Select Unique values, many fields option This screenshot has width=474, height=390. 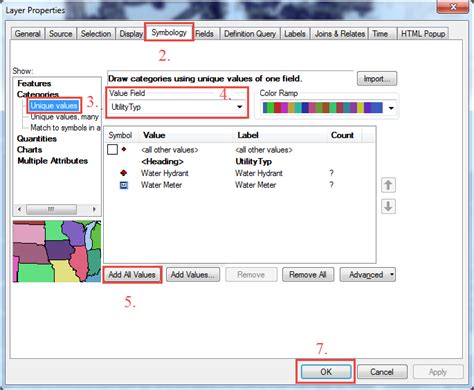[65, 117]
